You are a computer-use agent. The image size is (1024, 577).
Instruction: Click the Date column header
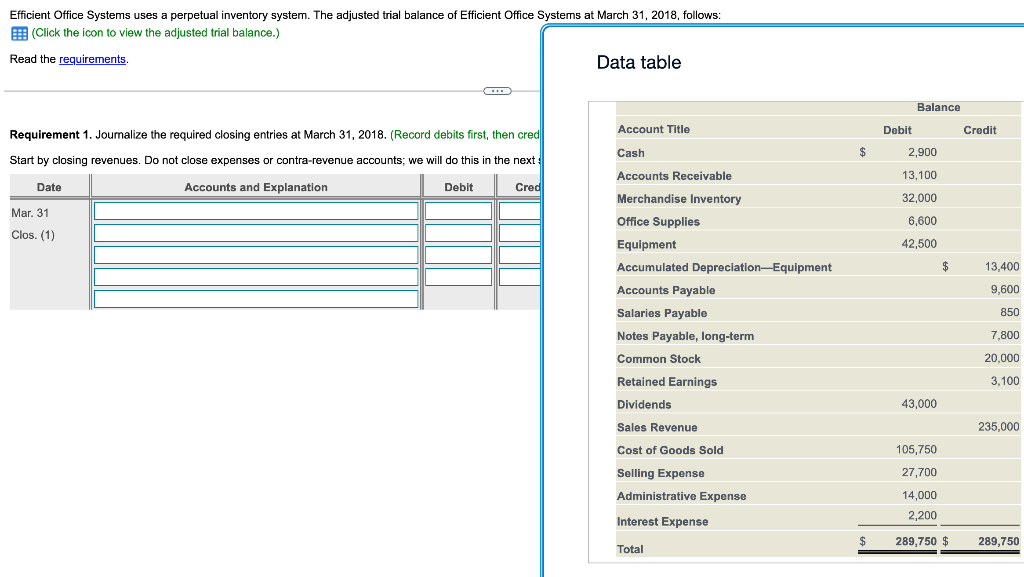[50, 185]
